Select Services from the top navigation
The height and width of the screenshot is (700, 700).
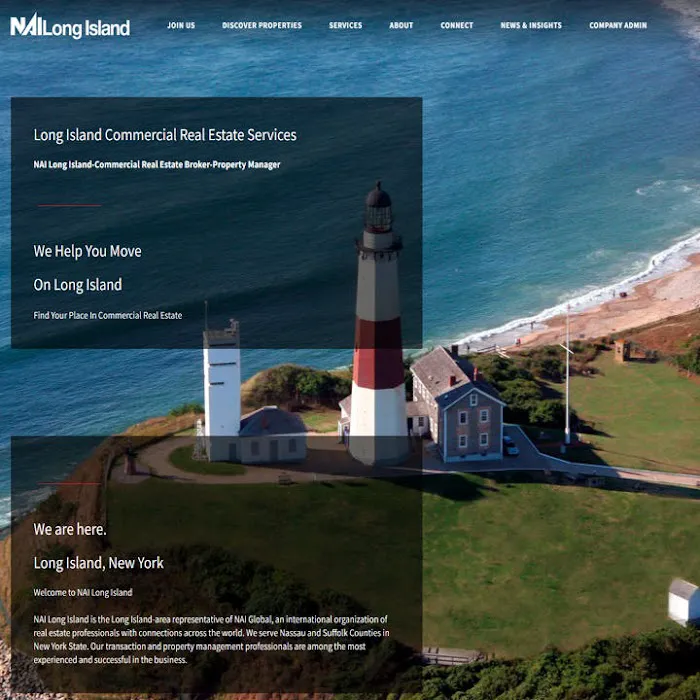346,25
